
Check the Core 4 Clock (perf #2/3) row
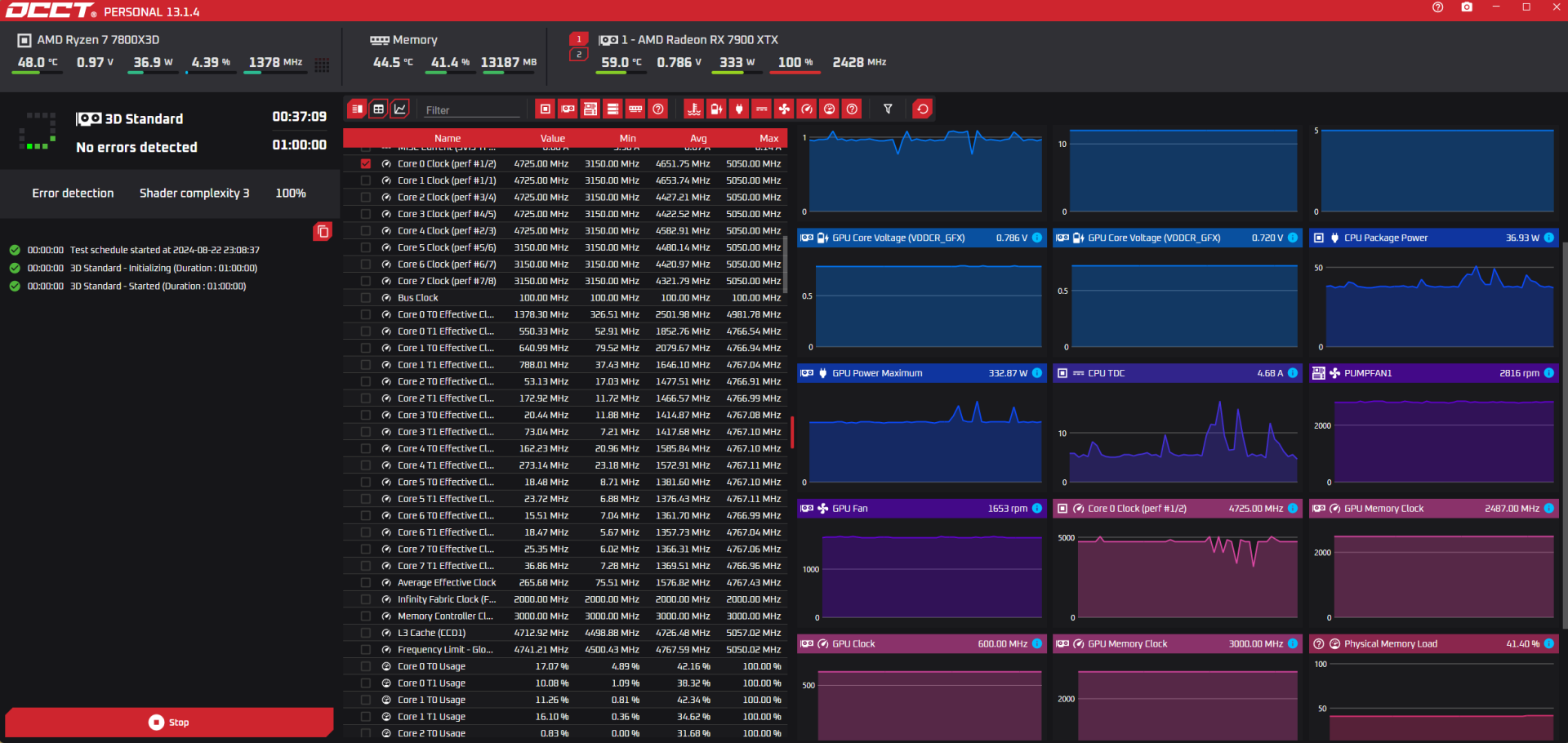click(x=365, y=231)
